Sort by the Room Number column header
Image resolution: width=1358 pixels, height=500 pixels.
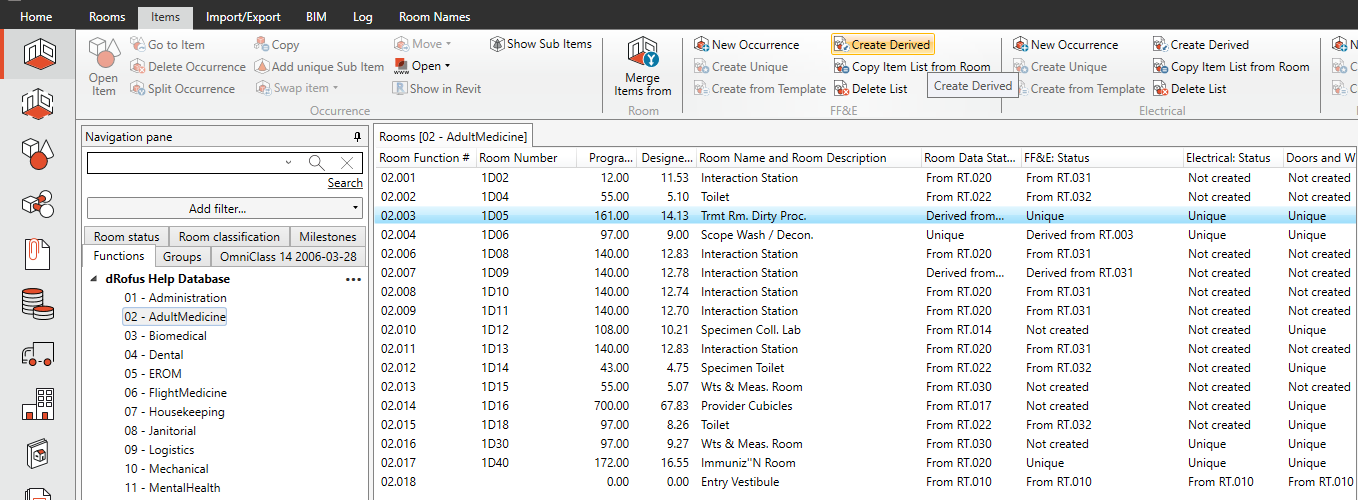pos(518,158)
